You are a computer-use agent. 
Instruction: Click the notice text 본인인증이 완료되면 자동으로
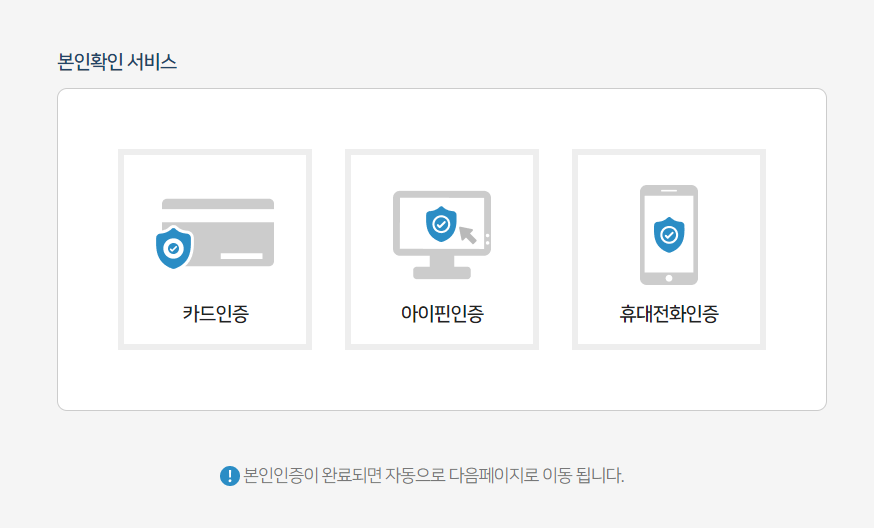pos(344,476)
